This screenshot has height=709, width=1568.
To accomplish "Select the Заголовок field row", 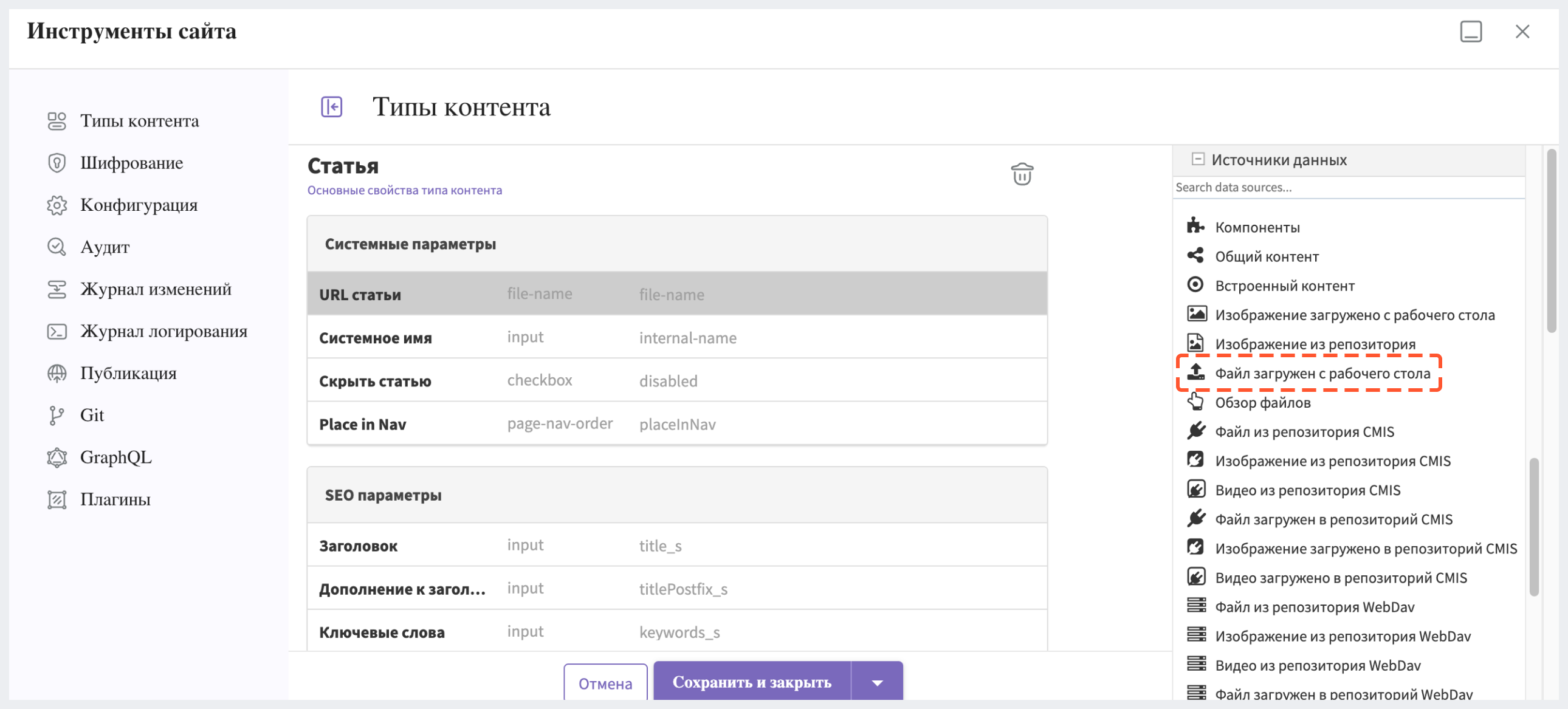I will click(x=677, y=546).
